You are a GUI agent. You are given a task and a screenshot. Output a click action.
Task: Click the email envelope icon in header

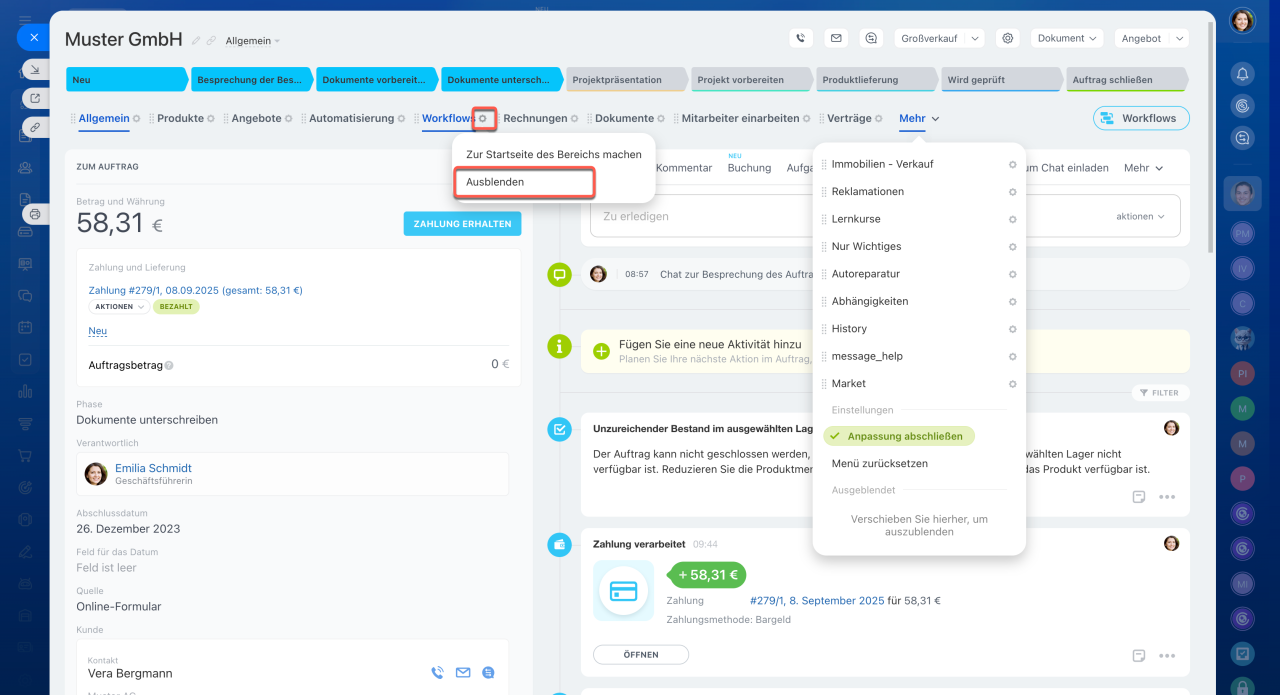(836, 38)
